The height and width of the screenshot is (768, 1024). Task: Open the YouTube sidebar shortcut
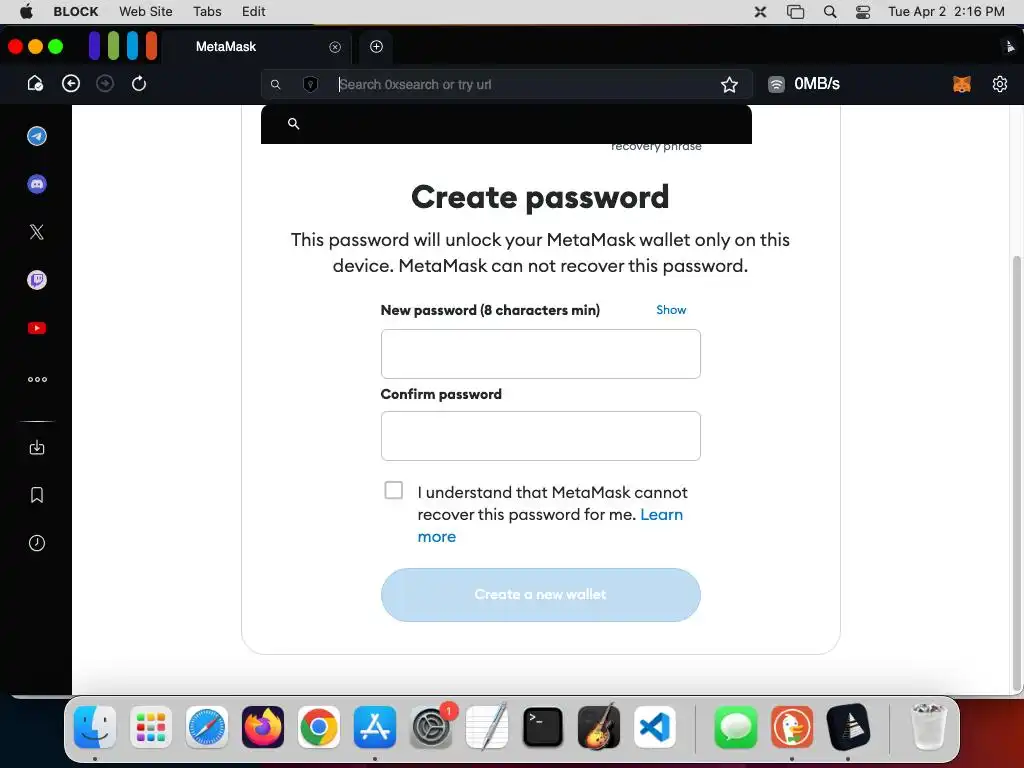pos(37,328)
